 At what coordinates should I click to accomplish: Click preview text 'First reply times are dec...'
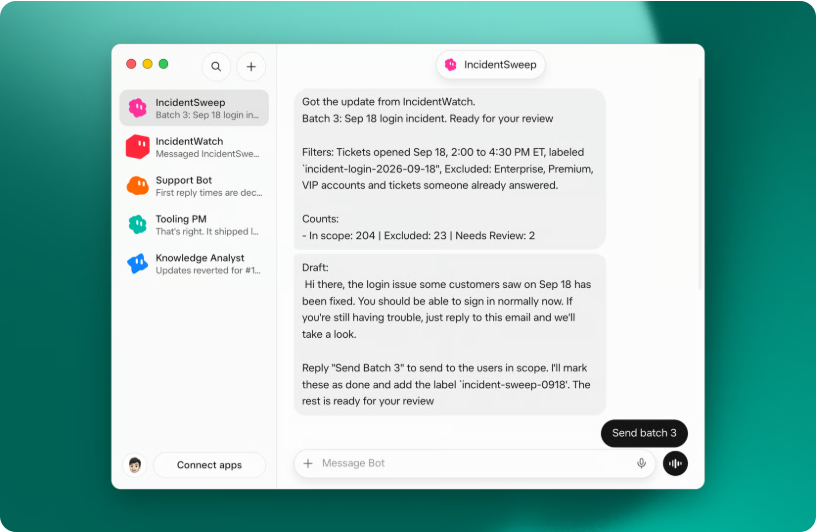(x=209, y=193)
